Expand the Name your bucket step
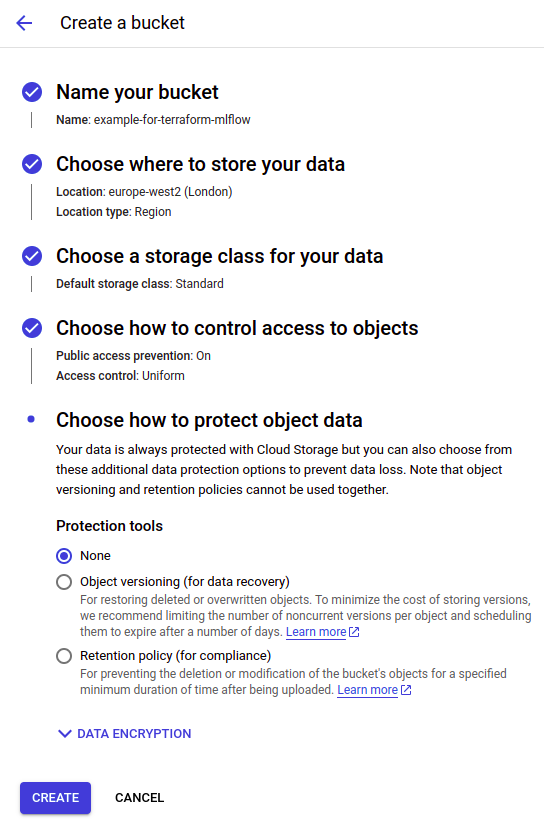Screen dimensions: 544x819 tap(137, 92)
